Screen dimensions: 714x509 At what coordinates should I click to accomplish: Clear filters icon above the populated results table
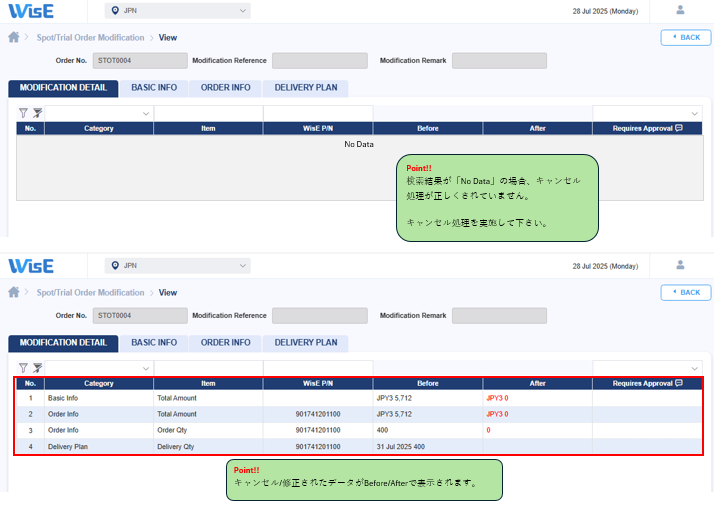pos(37,368)
